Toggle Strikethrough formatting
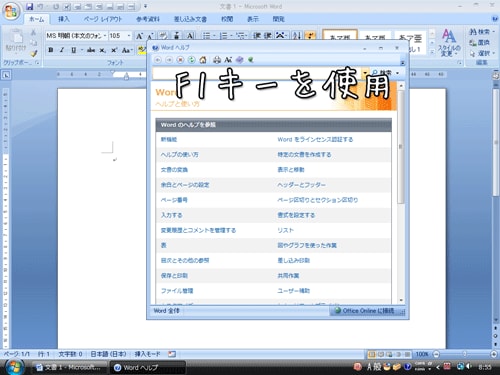Screen dimensions: 500x375 click(x=91, y=50)
